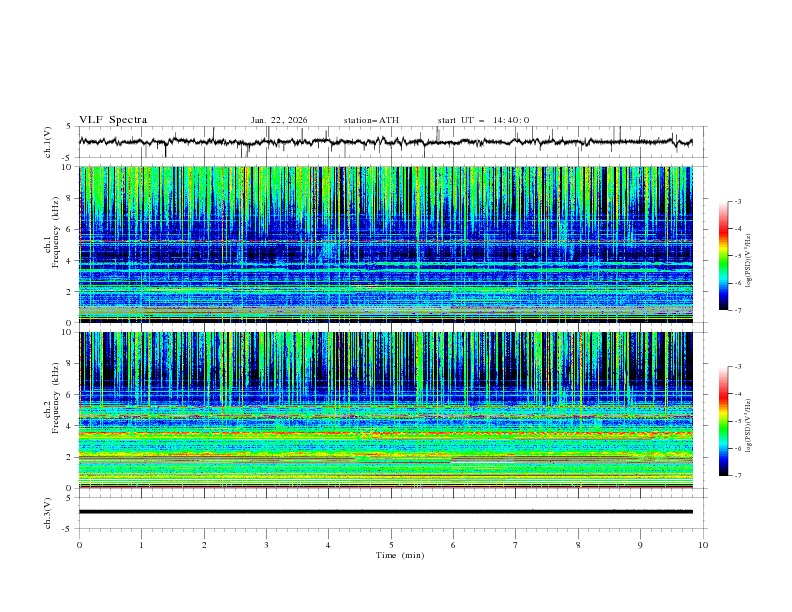Click the "start UT = 14:40:0" text

tap(483, 120)
